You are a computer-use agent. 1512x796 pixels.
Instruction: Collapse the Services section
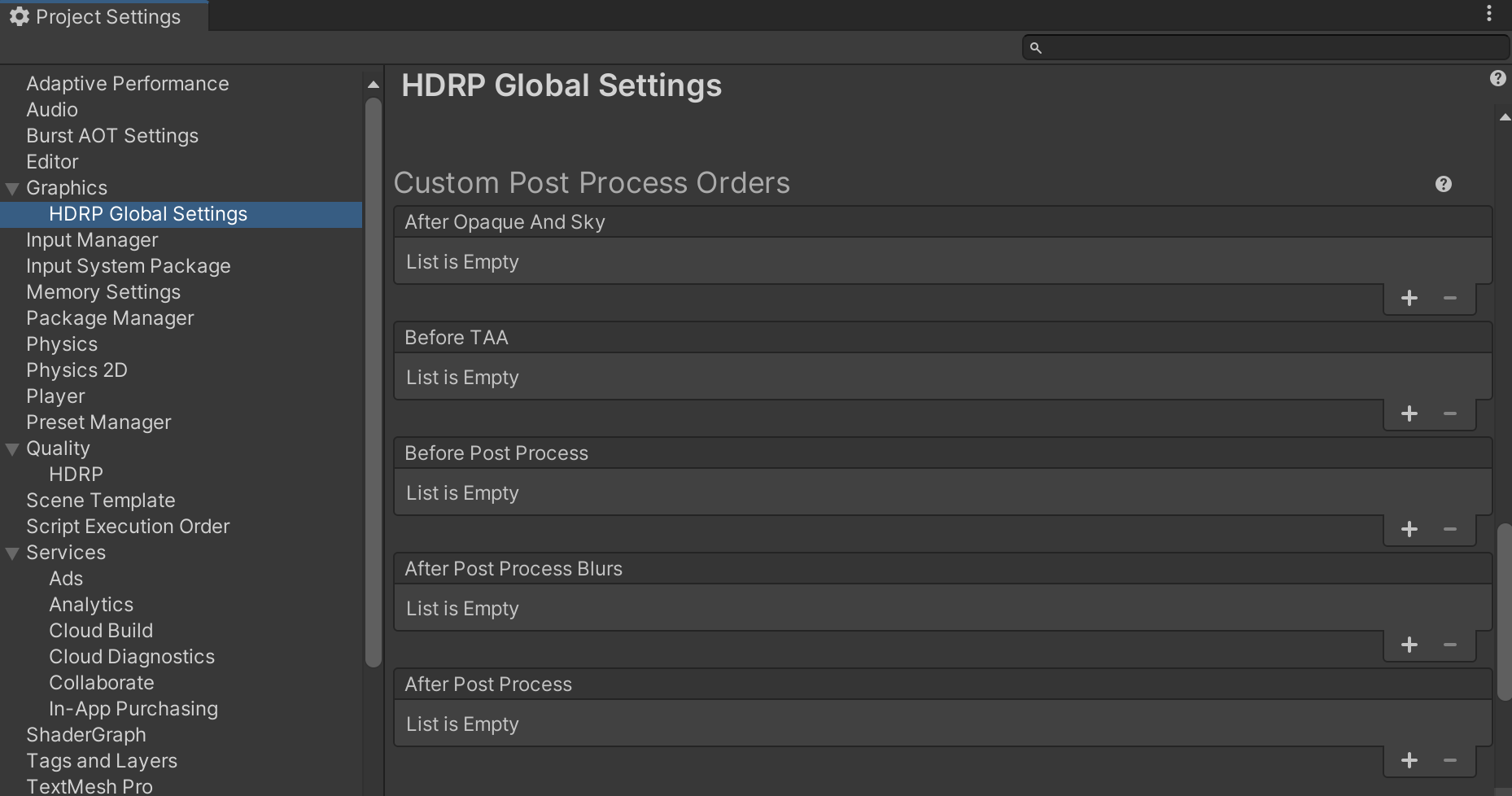11,552
